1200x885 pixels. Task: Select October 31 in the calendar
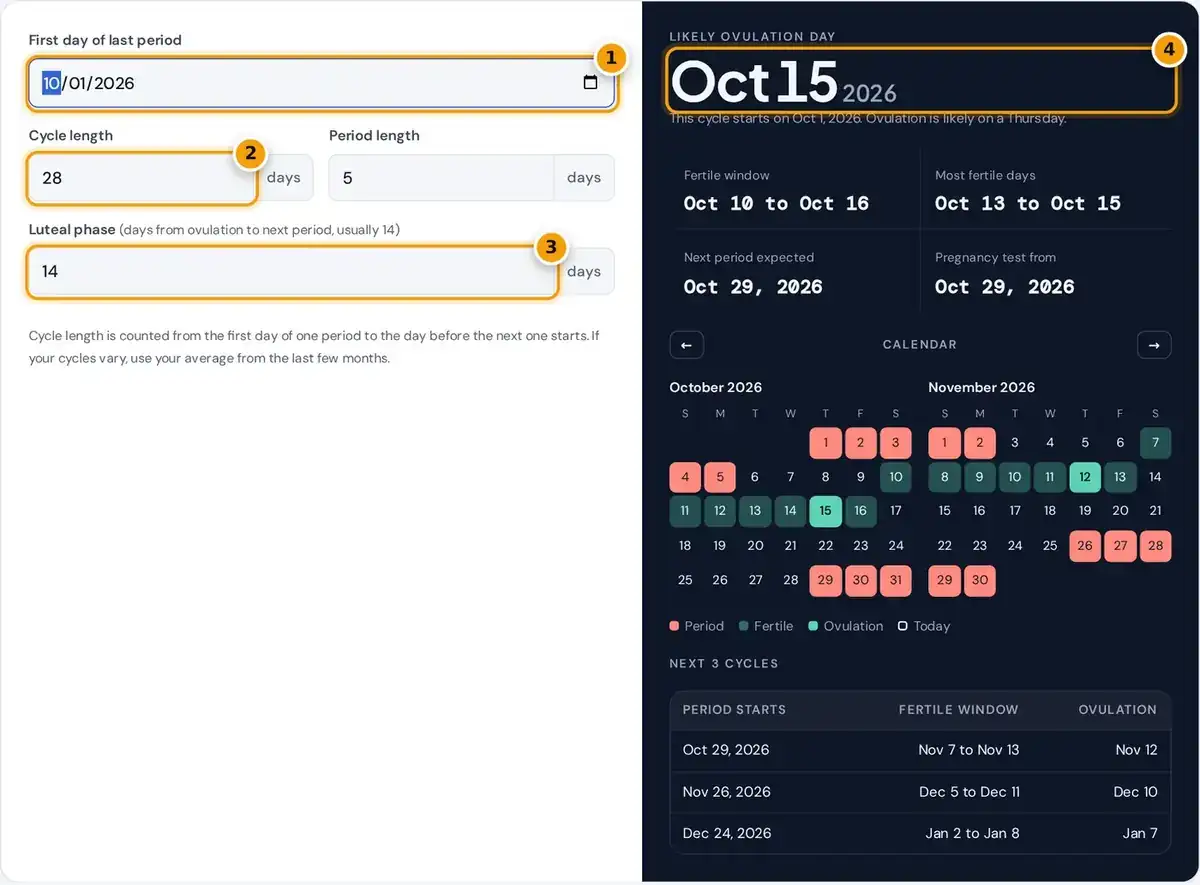(896, 580)
